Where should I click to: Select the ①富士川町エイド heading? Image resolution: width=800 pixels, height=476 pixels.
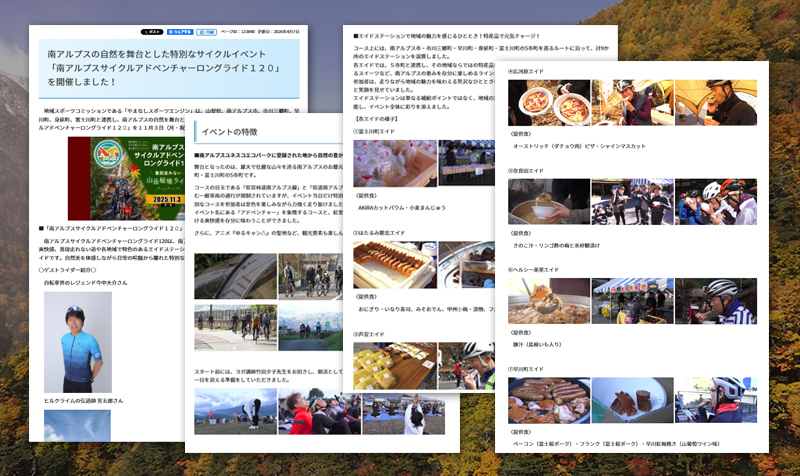click(374, 131)
